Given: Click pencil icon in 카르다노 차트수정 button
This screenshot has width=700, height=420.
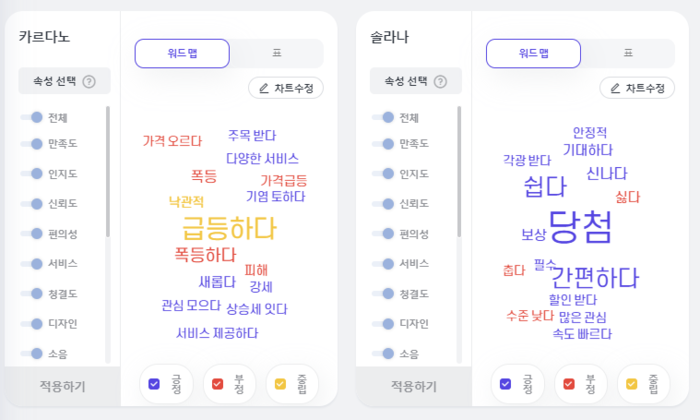Looking at the screenshot, I should click(x=264, y=88).
